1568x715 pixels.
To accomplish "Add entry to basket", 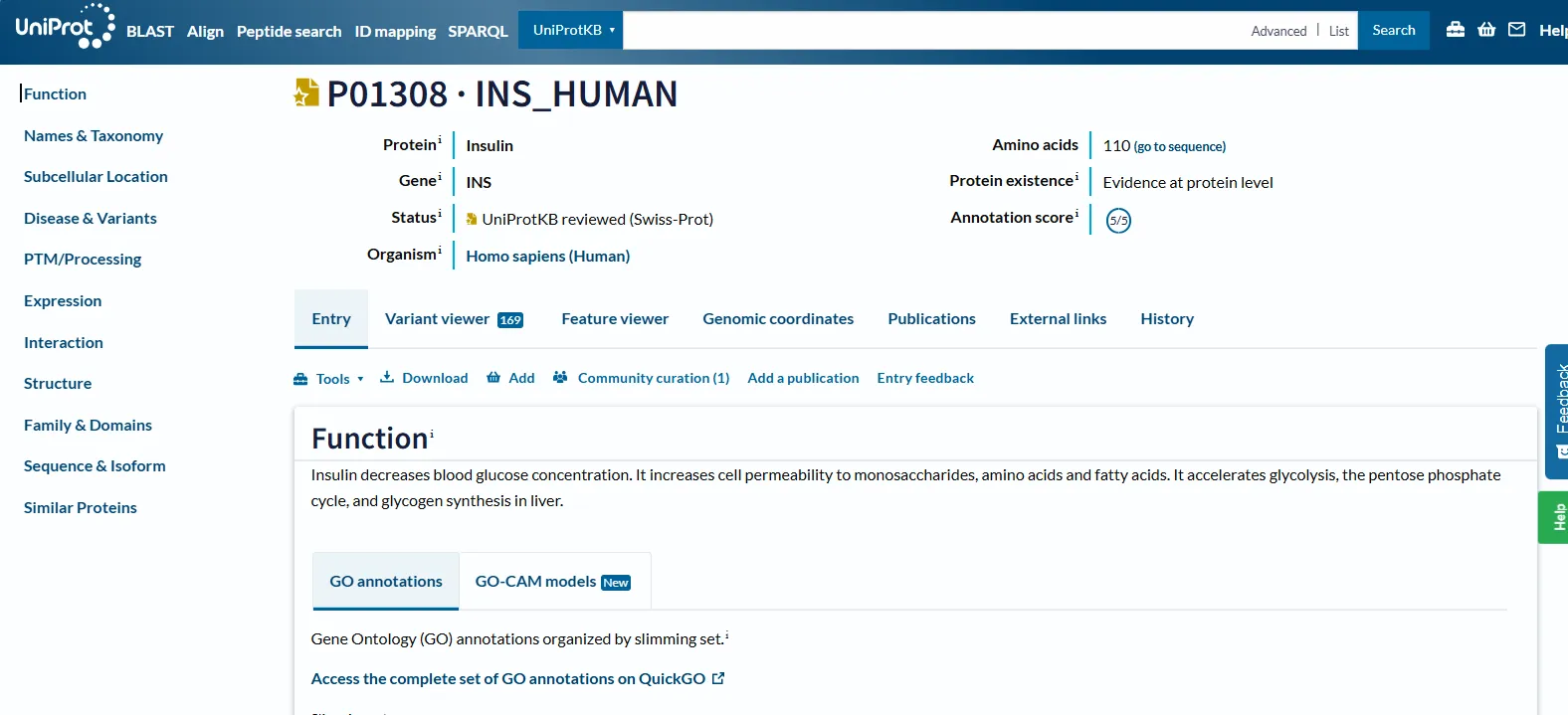I will click(x=510, y=378).
